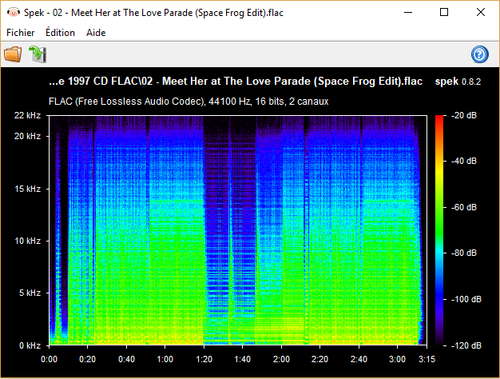Save the spectrogram using the toolbar icon
Screen dimensions: 500x379
click(x=37, y=54)
